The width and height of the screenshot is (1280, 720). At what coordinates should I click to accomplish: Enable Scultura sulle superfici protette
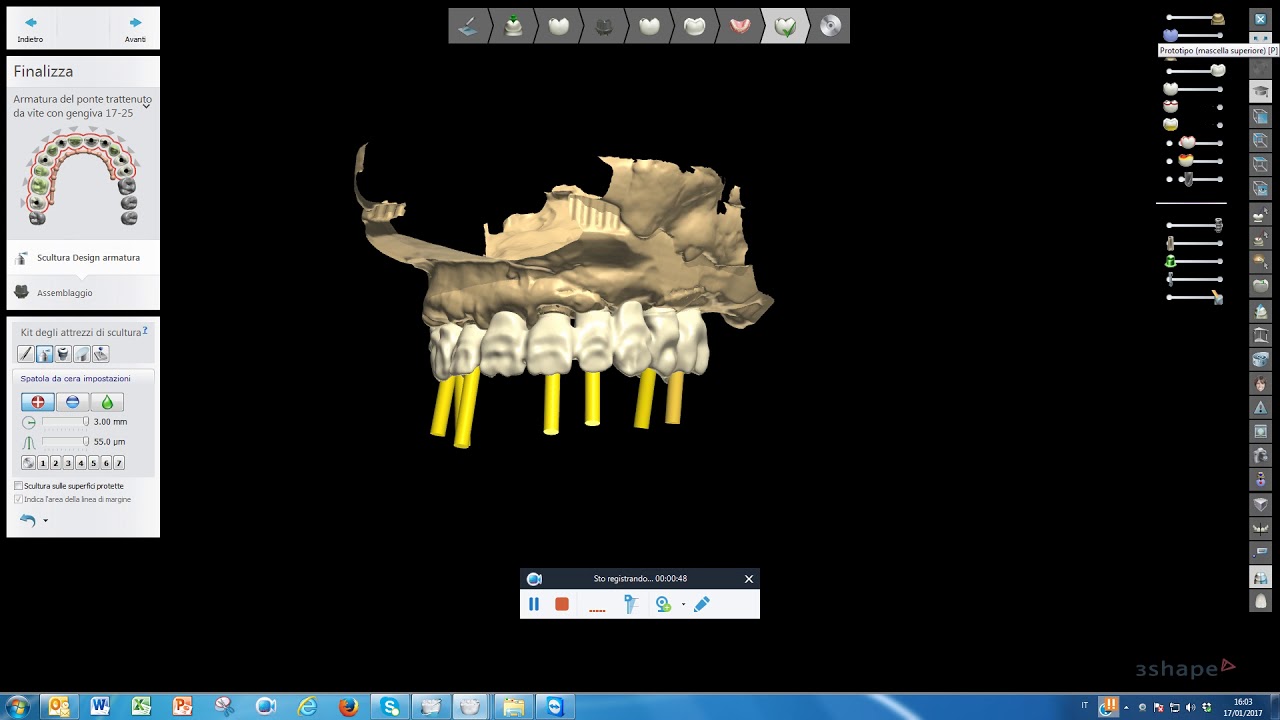[x=18, y=486]
